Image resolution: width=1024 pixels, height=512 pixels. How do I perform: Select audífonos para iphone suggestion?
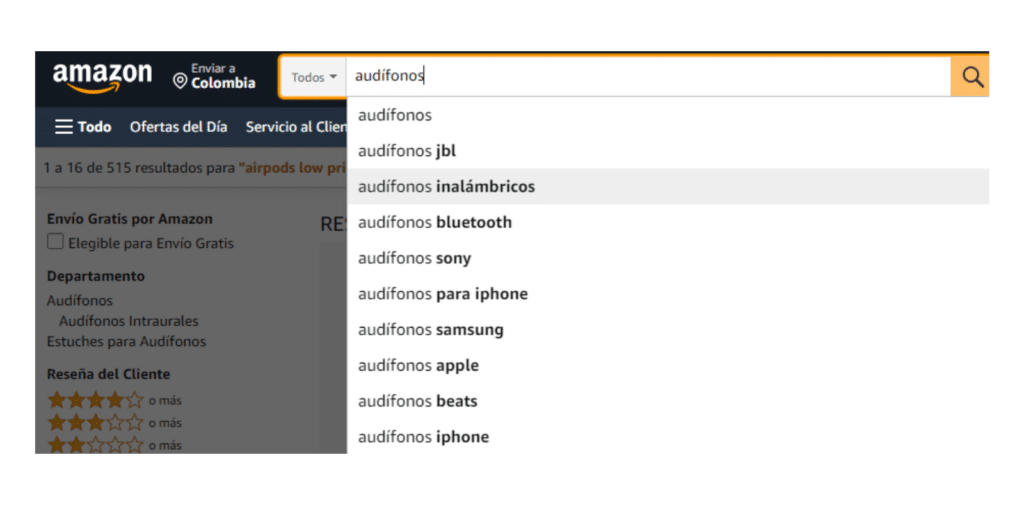pyautogui.click(x=668, y=294)
